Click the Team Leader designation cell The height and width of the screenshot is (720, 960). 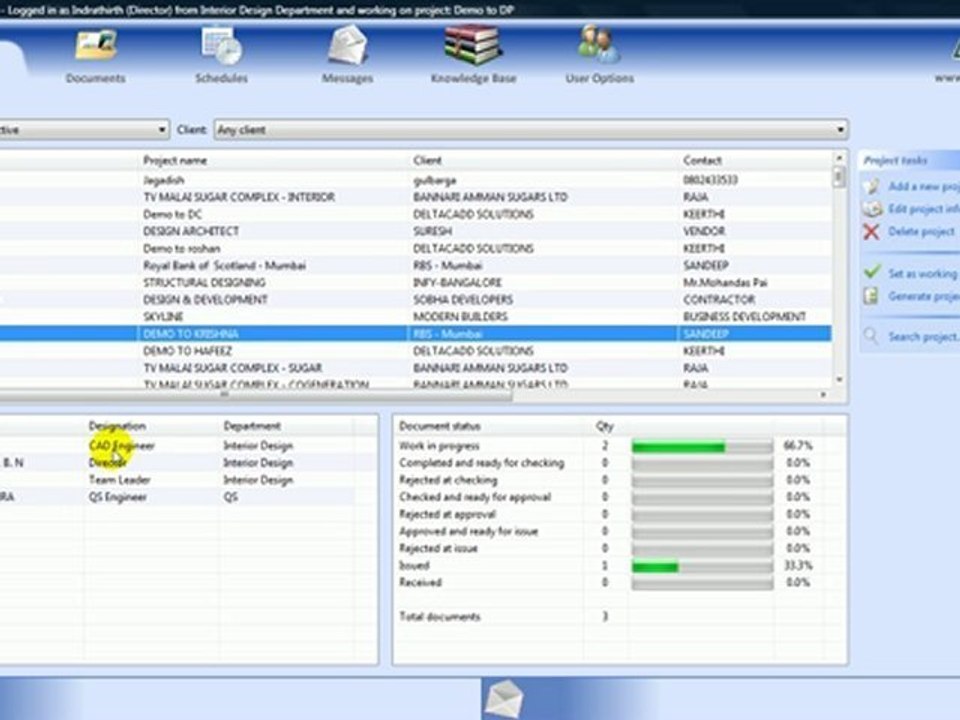click(119, 480)
